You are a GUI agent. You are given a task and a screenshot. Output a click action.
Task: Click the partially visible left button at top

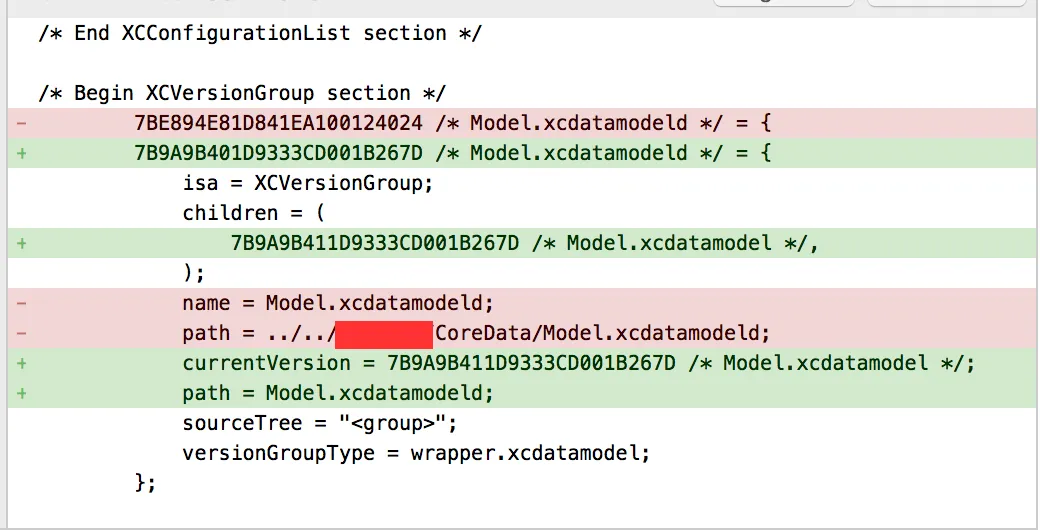785,3
